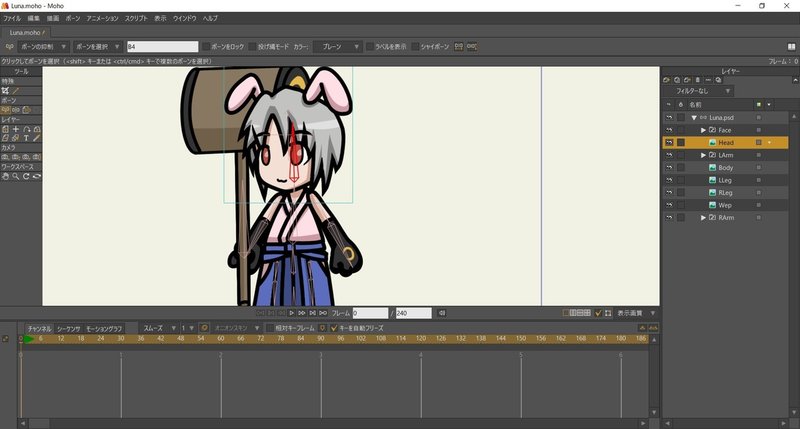Click the Delete Layer trash icon
This screenshot has height=429, width=800.
[x=698, y=80]
